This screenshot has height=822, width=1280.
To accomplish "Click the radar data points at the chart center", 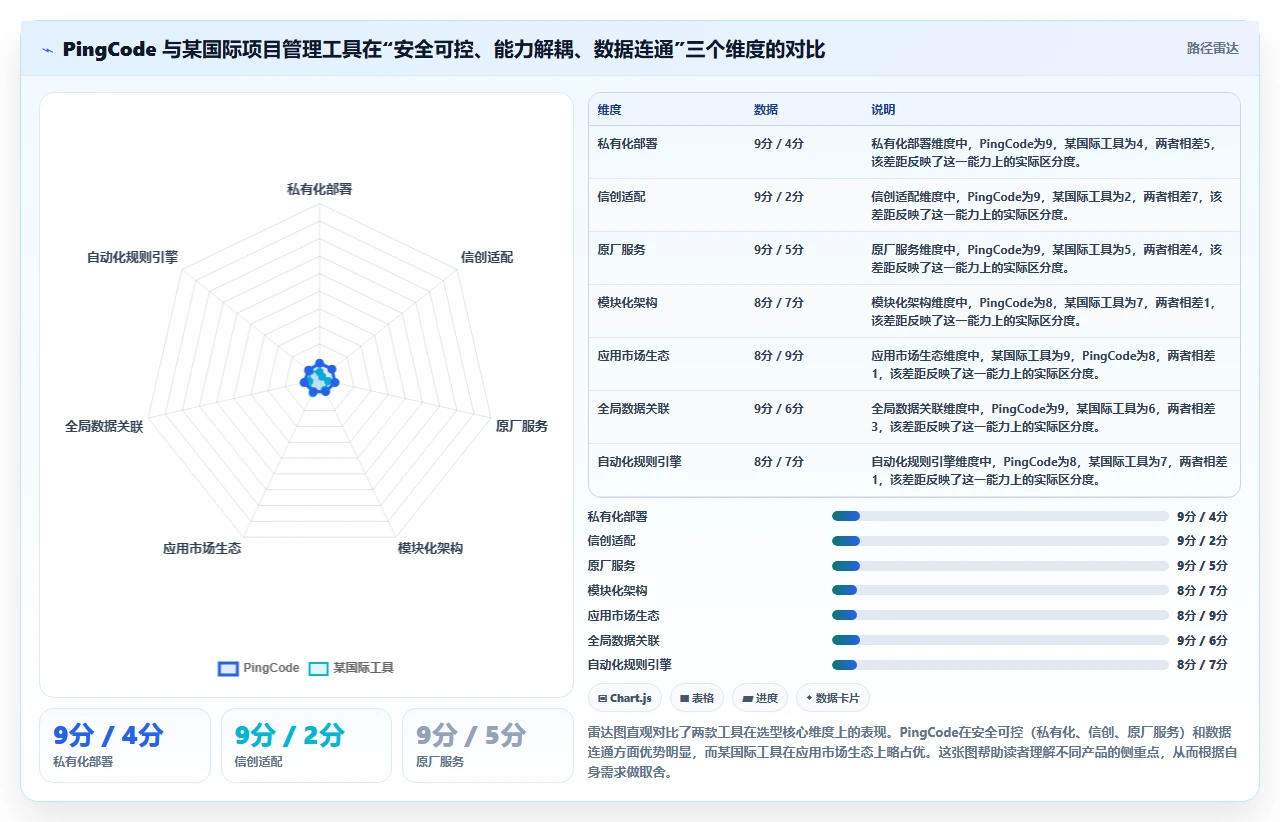I will point(319,378).
